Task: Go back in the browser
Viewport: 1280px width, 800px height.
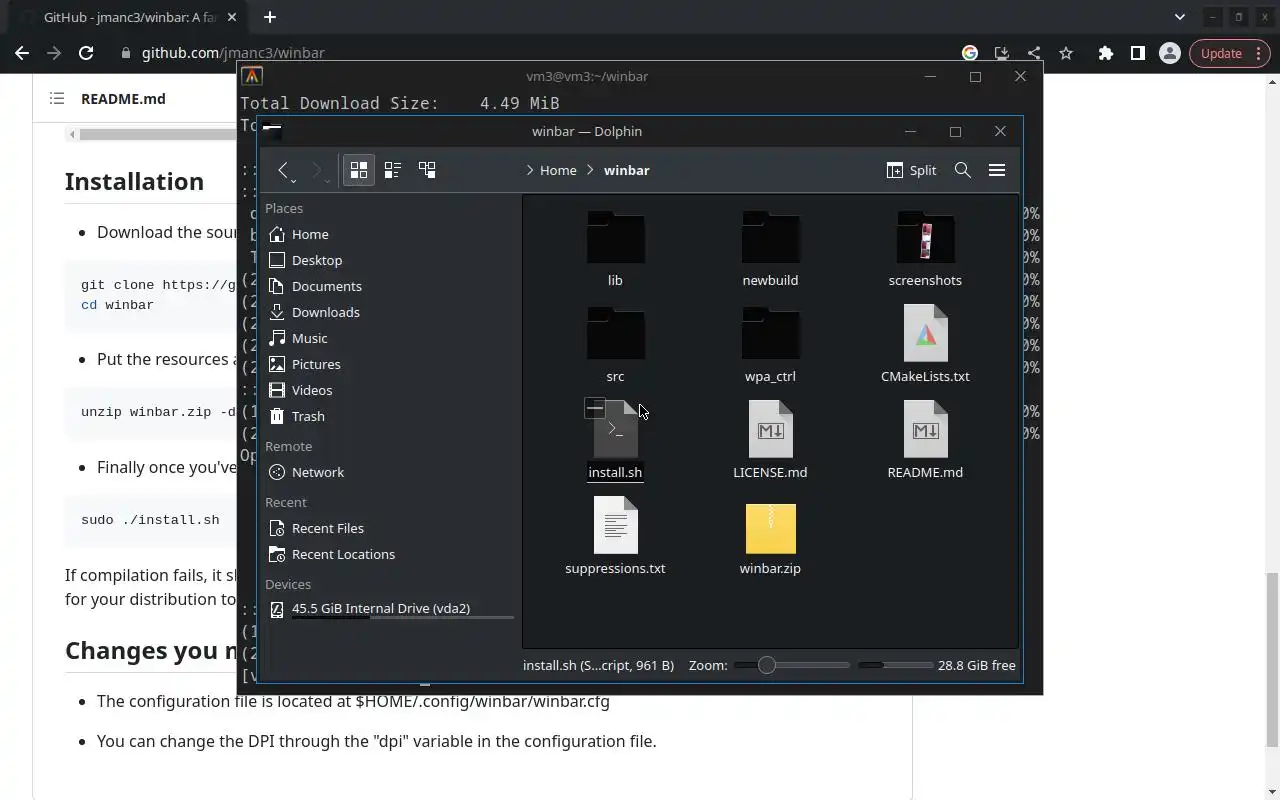Action: tap(22, 53)
